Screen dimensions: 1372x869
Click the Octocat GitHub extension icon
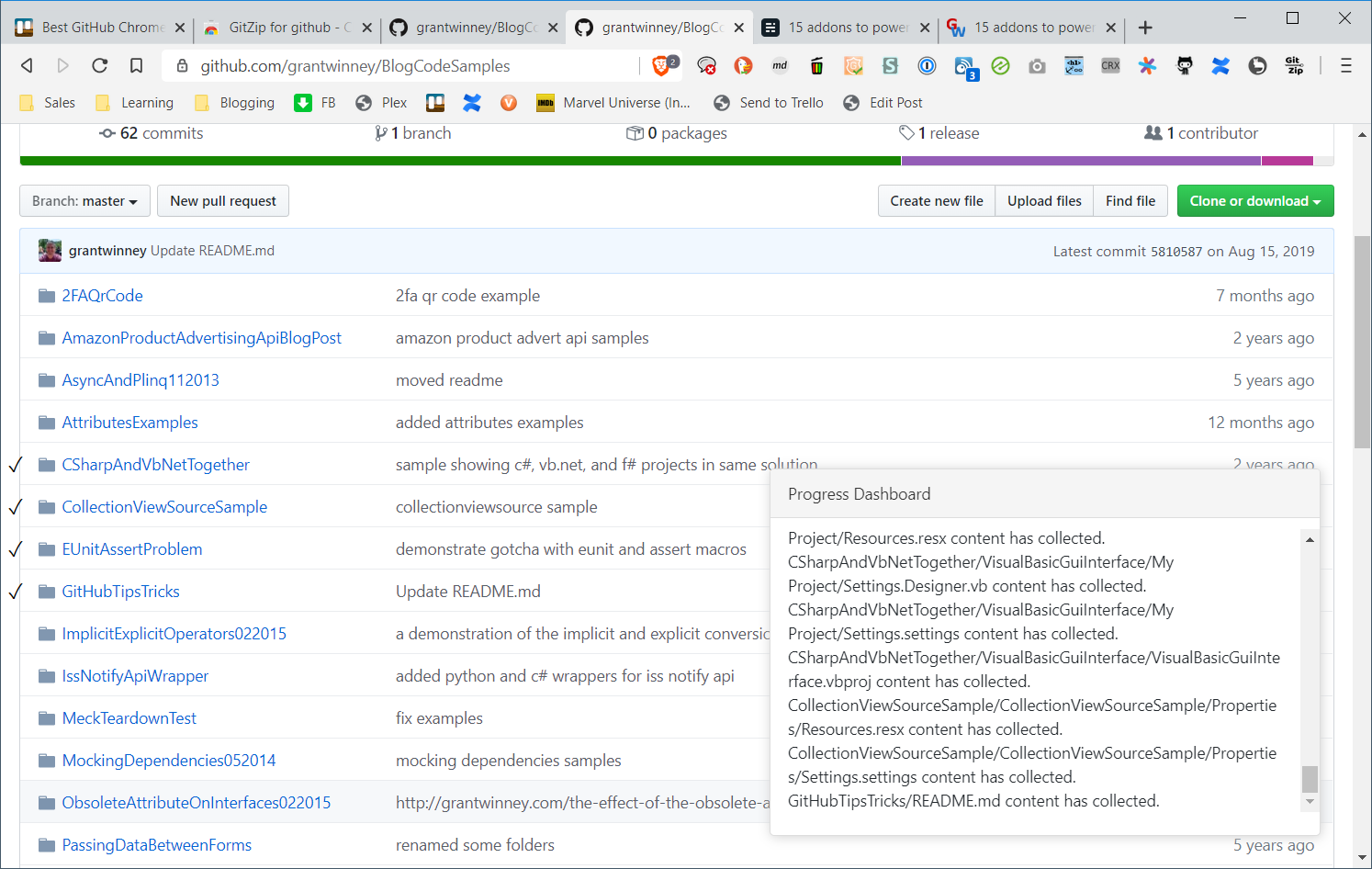pyautogui.click(x=1185, y=65)
